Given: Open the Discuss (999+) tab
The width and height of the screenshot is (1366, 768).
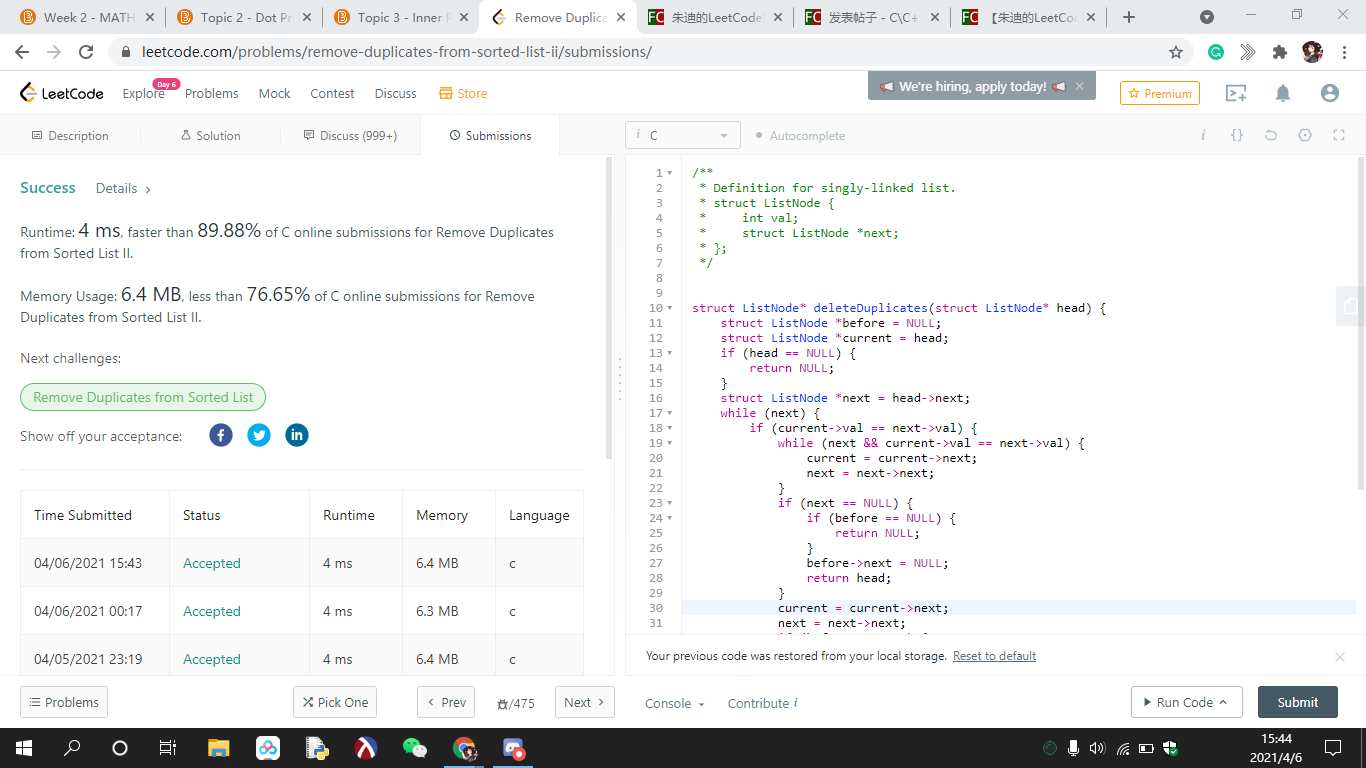Looking at the screenshot, I should [350, 135].
